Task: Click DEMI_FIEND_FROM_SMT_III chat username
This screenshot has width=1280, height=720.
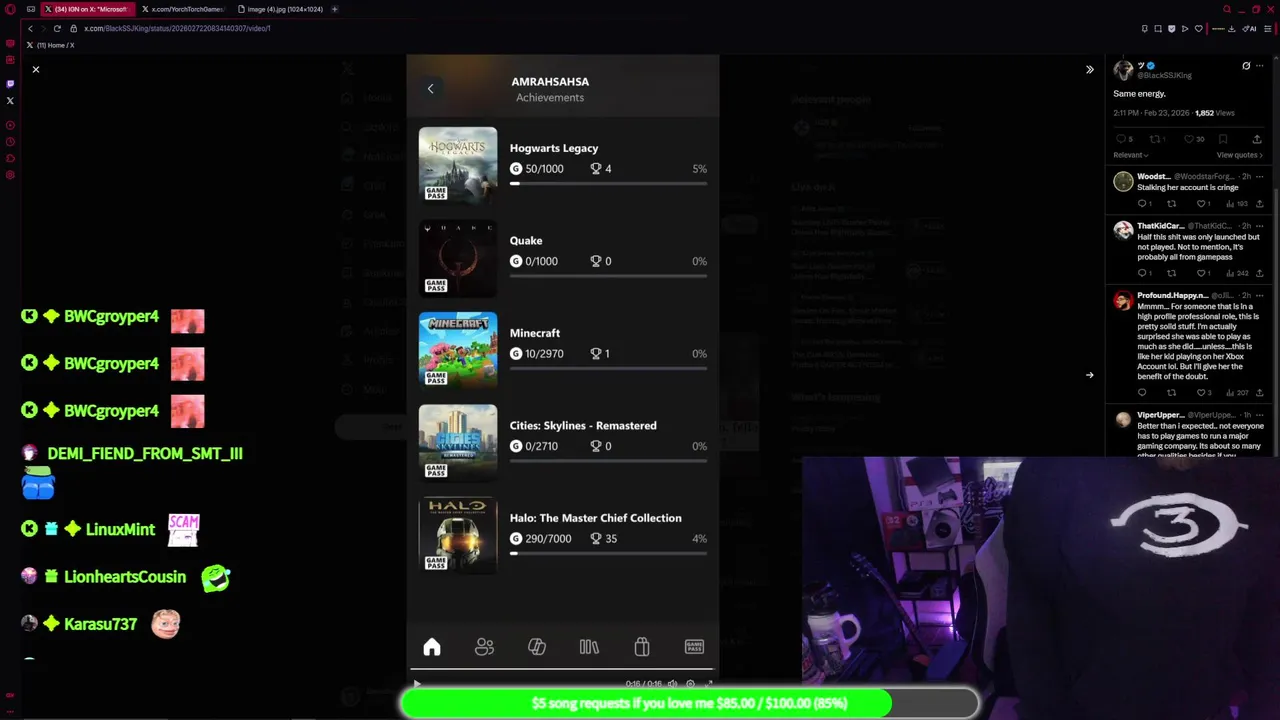Action: 145,453
